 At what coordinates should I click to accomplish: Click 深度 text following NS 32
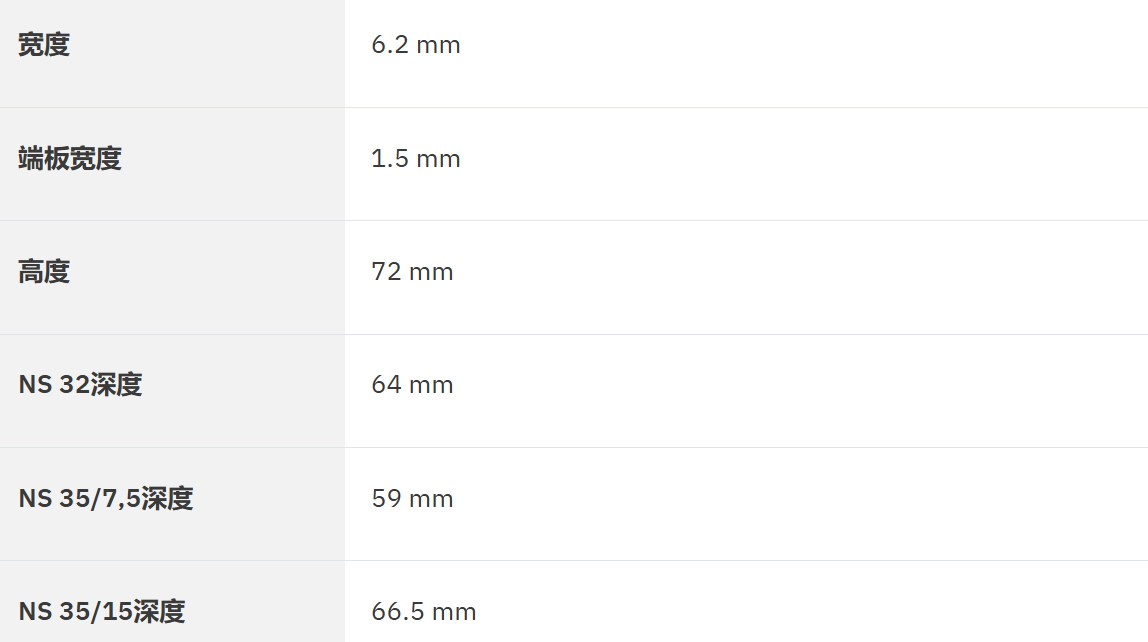click(116, 385)
